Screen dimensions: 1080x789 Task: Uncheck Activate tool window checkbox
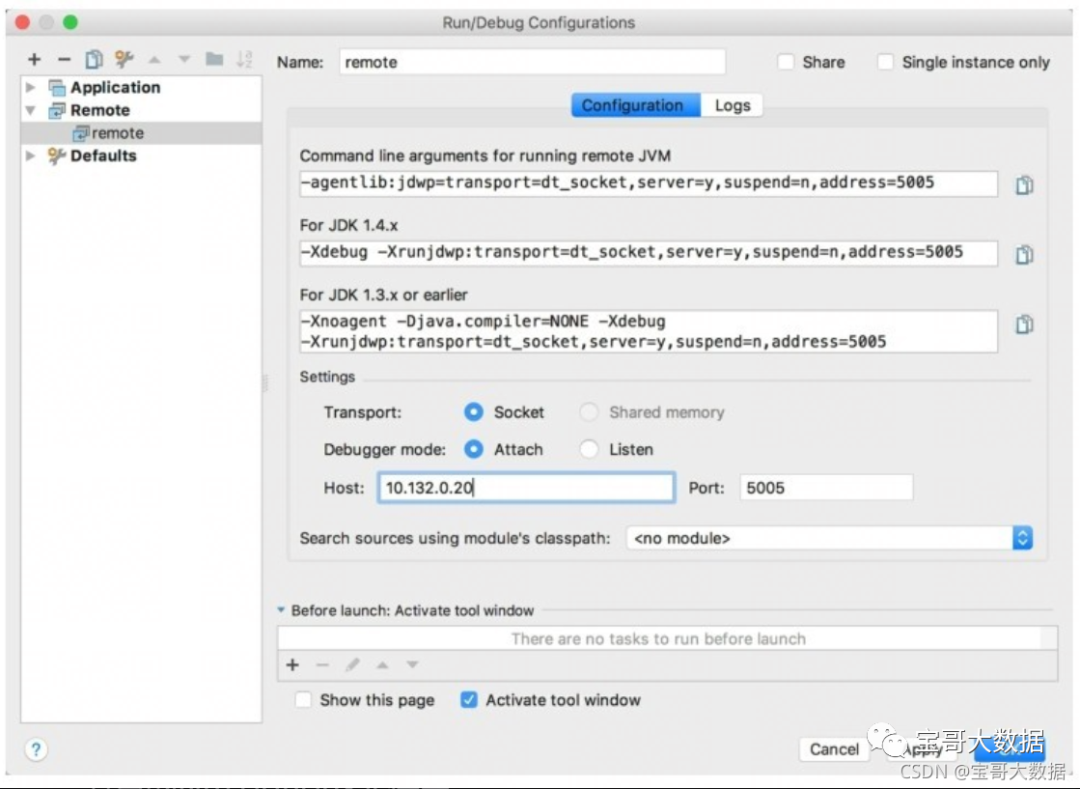point(469,699)
